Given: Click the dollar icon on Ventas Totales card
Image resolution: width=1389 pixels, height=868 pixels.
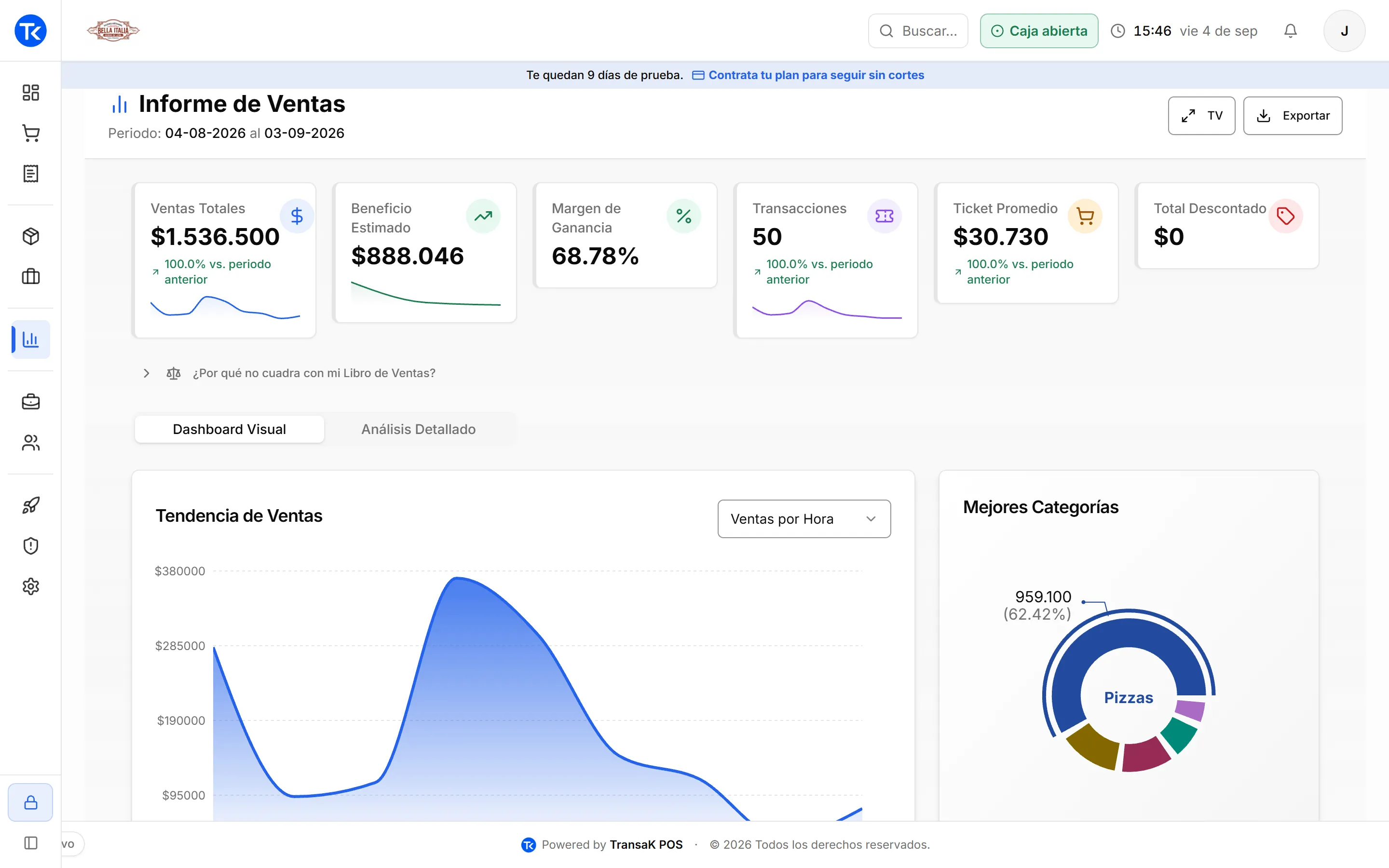Looking at the screenshot, I should [x=297, y=216].
